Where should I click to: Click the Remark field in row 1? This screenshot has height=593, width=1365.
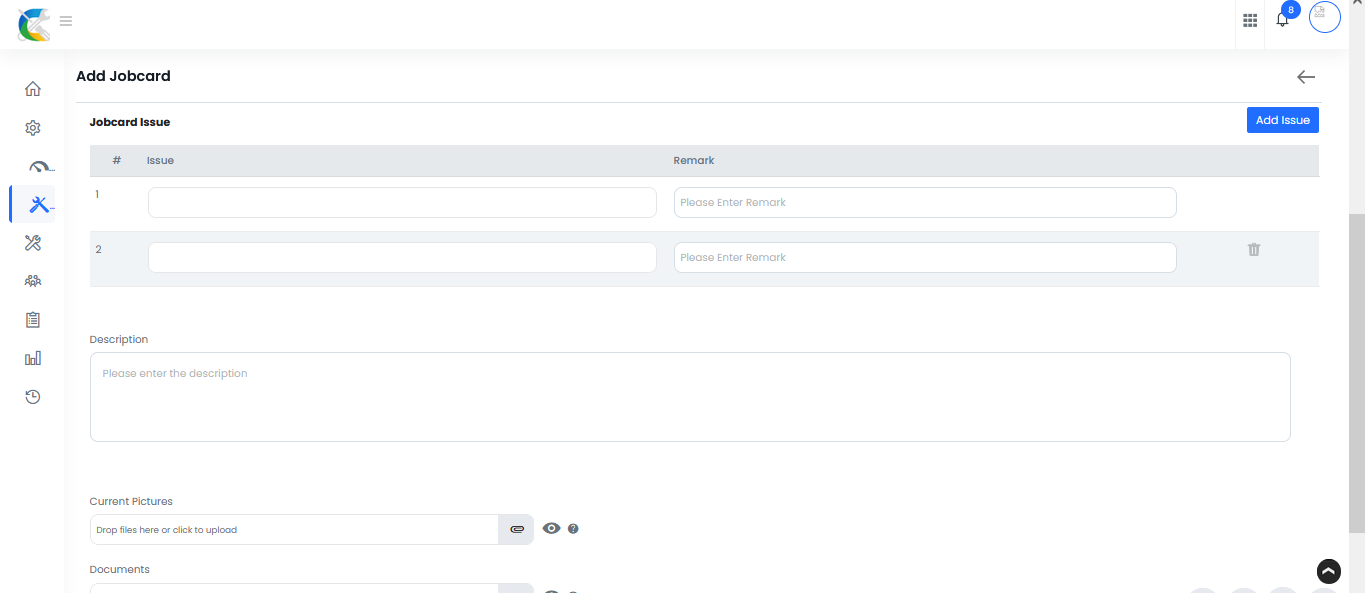click(x=925, y=202)
